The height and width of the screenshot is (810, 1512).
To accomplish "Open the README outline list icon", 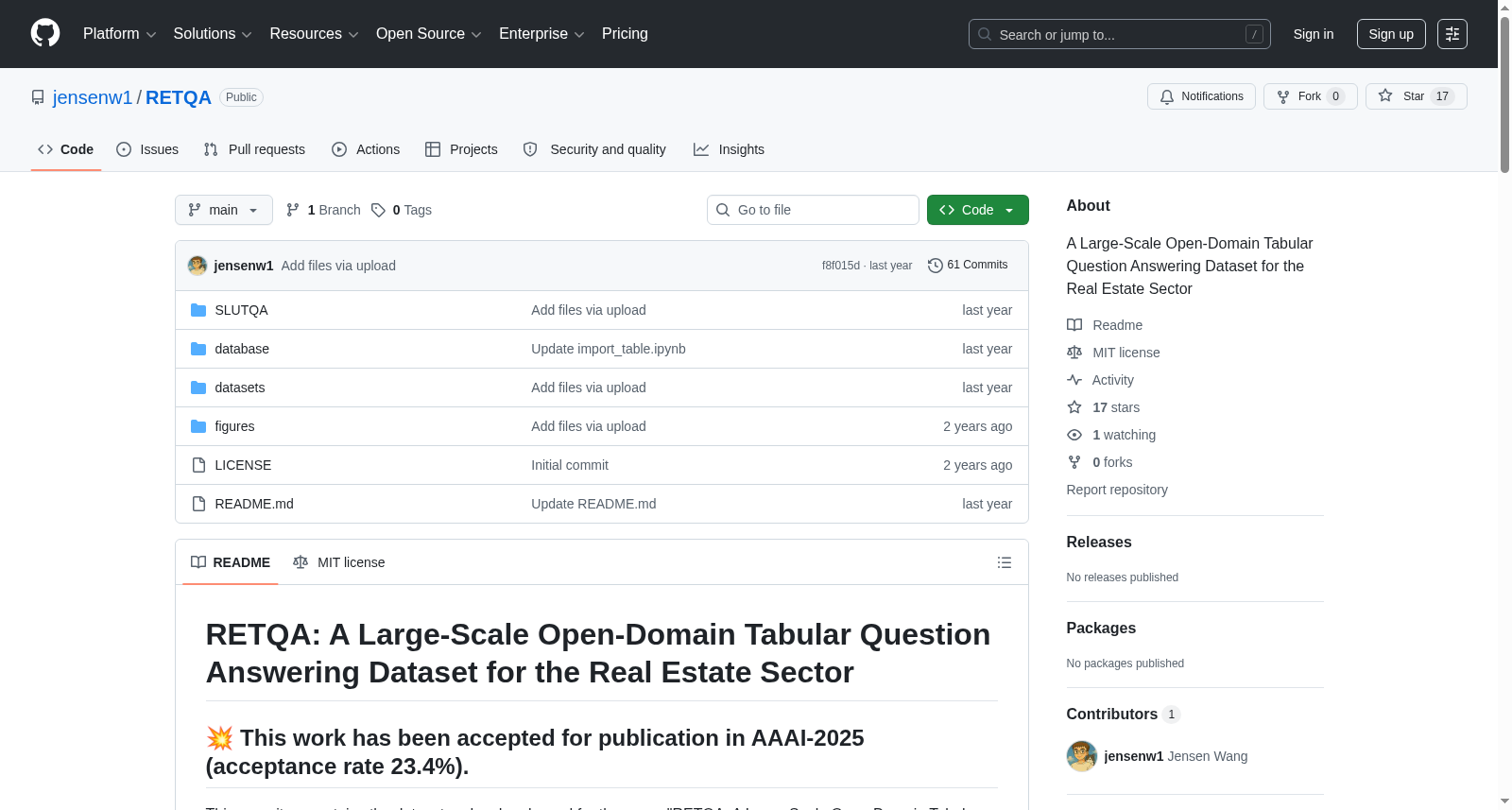I will click(x=1005, y=562).
